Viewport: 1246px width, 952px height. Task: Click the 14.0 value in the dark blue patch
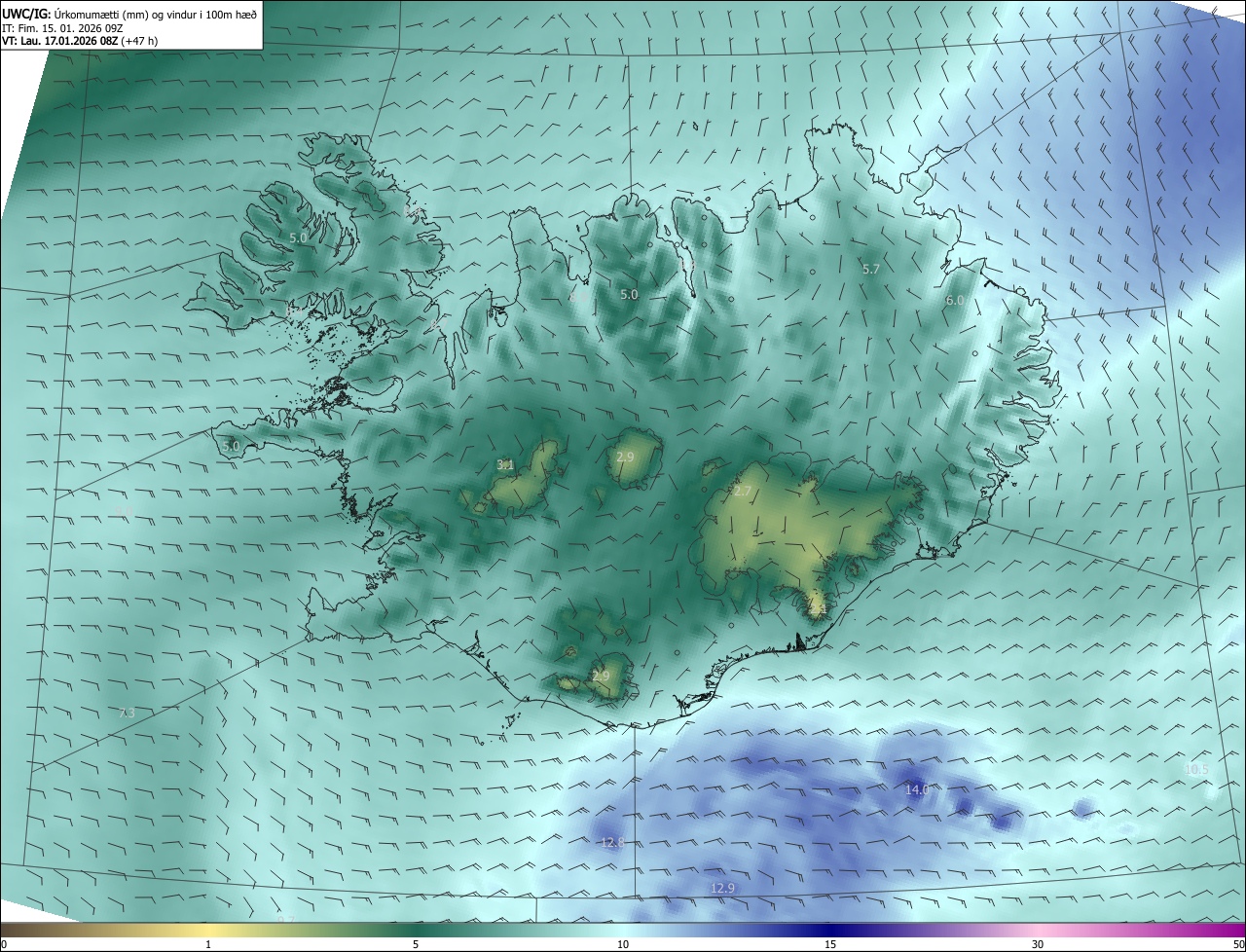917,789
